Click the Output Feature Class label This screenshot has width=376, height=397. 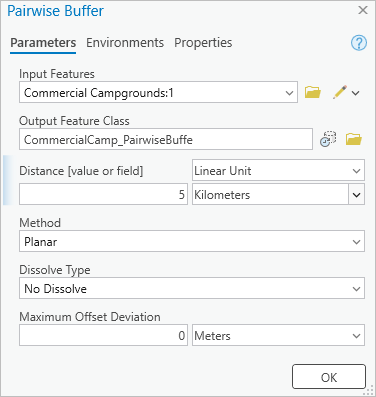point(74,121)
